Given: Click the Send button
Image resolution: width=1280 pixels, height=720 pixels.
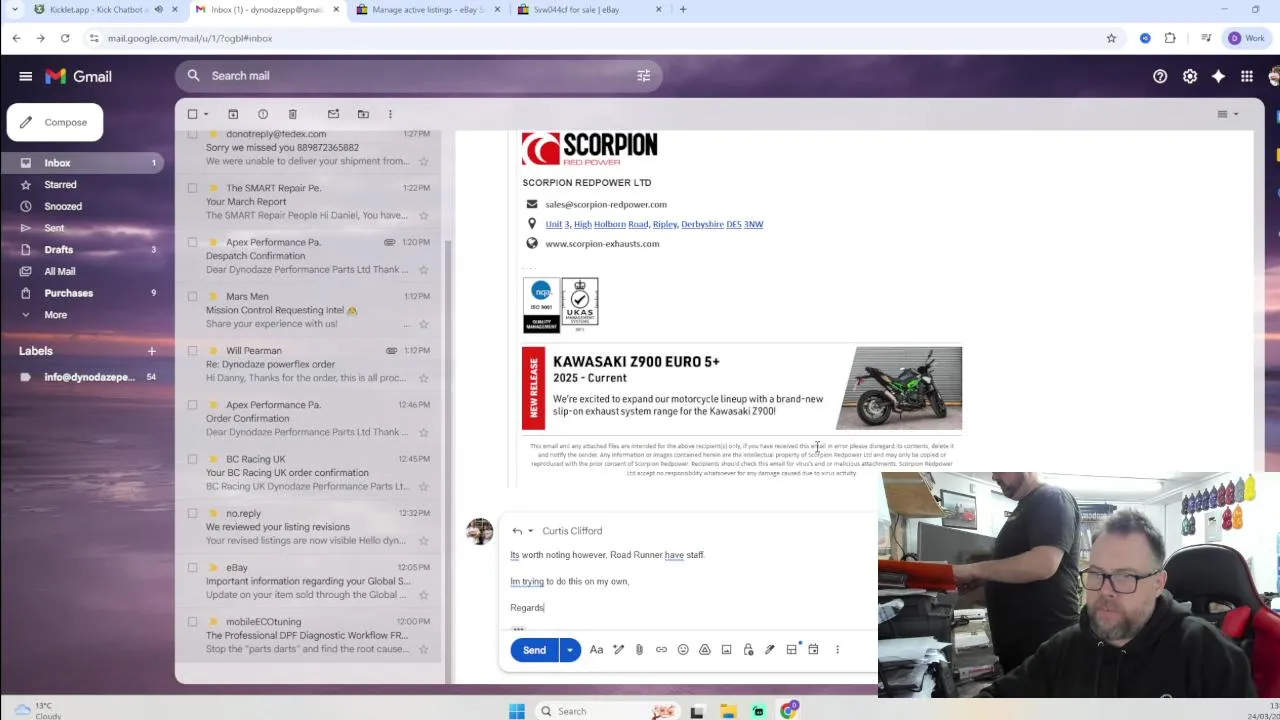Looking at the screenshot, I should point(534,650).
